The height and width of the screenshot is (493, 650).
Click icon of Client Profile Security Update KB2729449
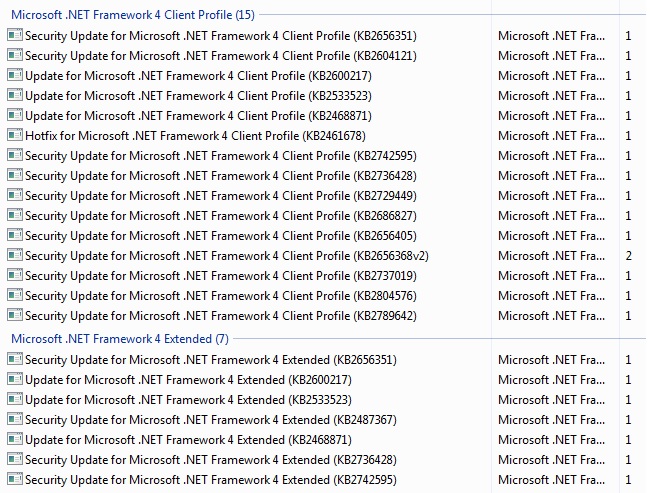15,195
